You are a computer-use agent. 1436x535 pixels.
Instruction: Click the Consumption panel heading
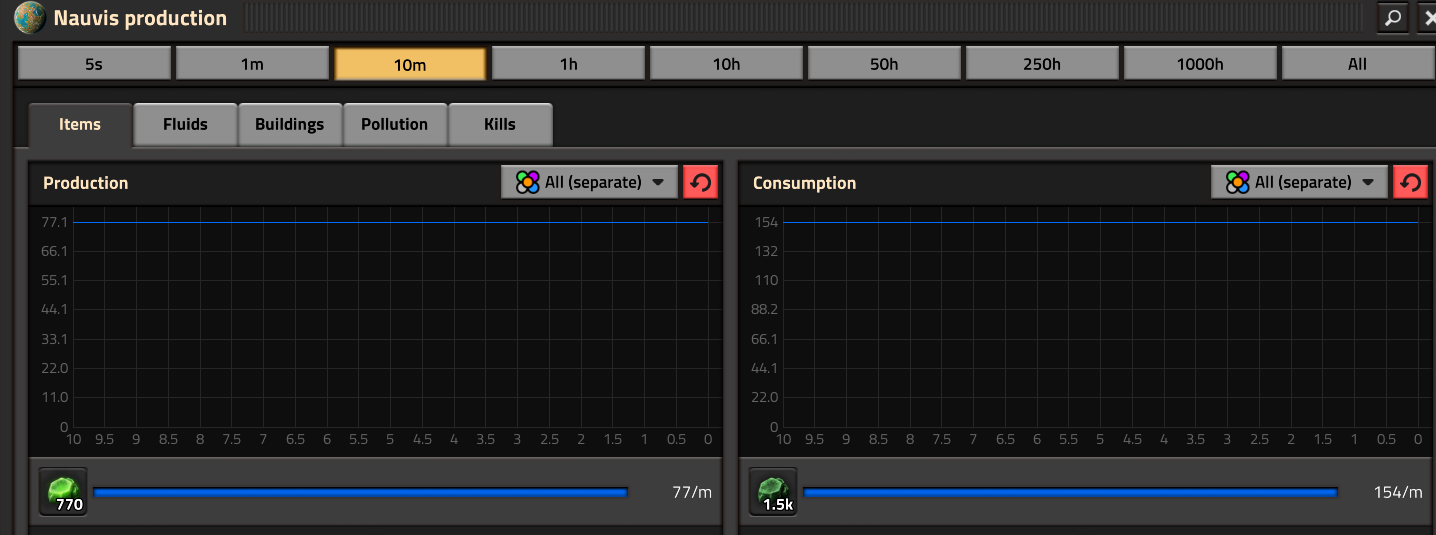pyautogui.click(x=805, y=183)
